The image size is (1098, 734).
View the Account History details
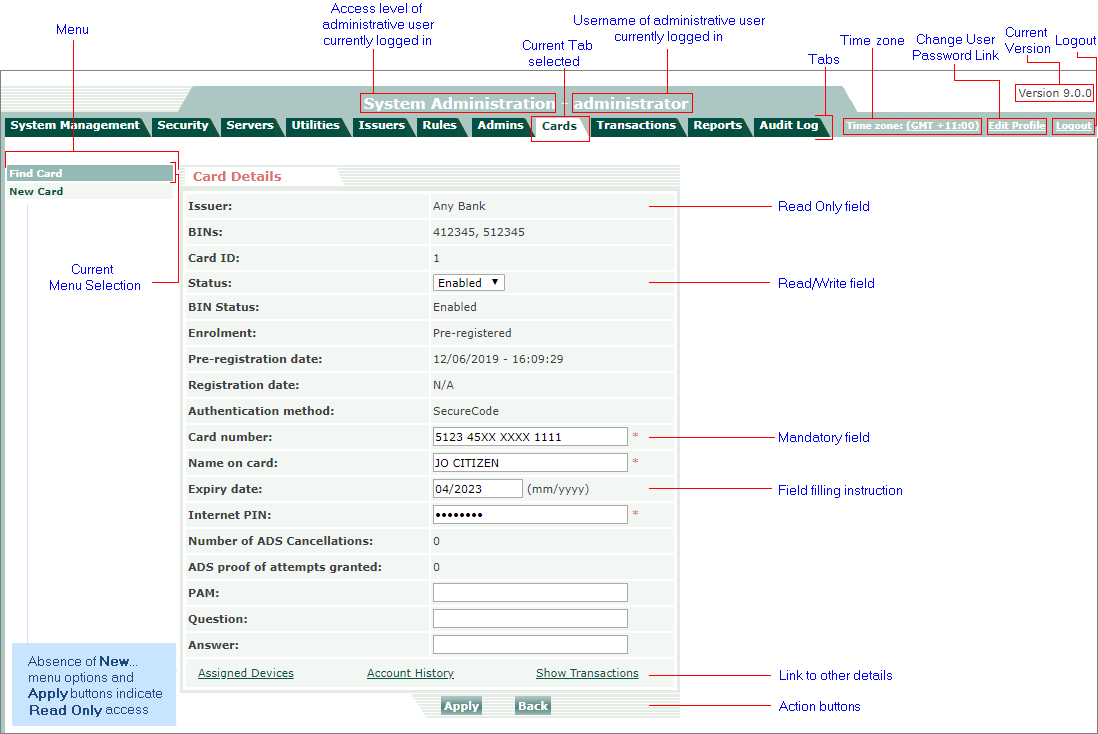[x=410, y=673]
